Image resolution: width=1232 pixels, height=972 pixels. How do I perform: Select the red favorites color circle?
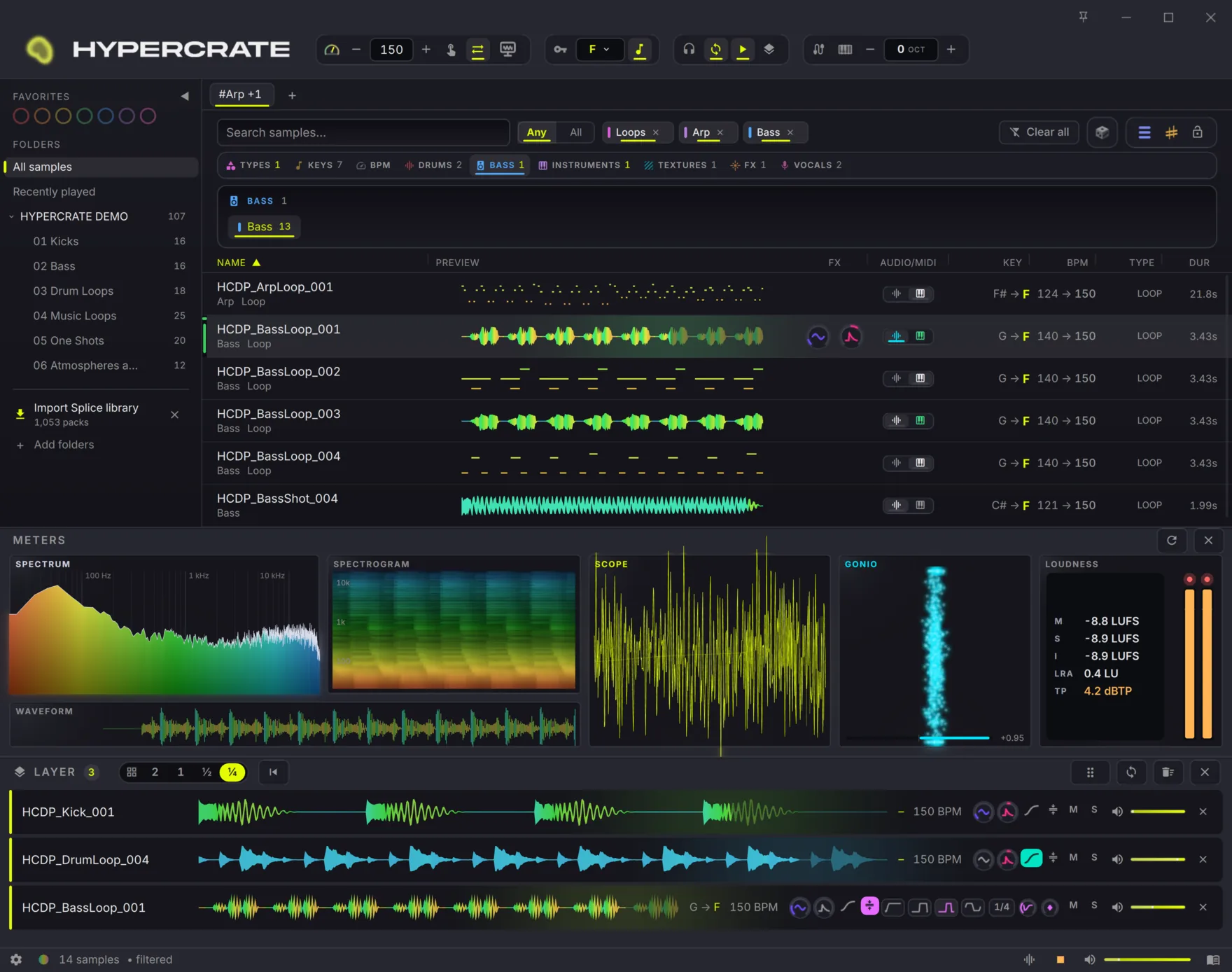point(21,116)
